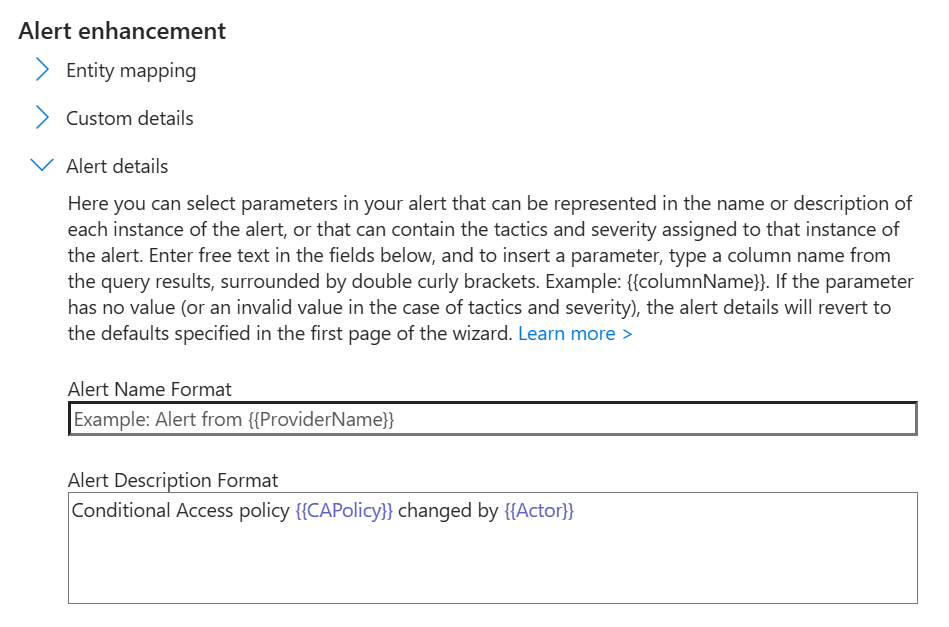The height and width of the screenshot is (627, 949).
Task: Click the {{Actor}} parameter in description
Action: tap(539, 511)
